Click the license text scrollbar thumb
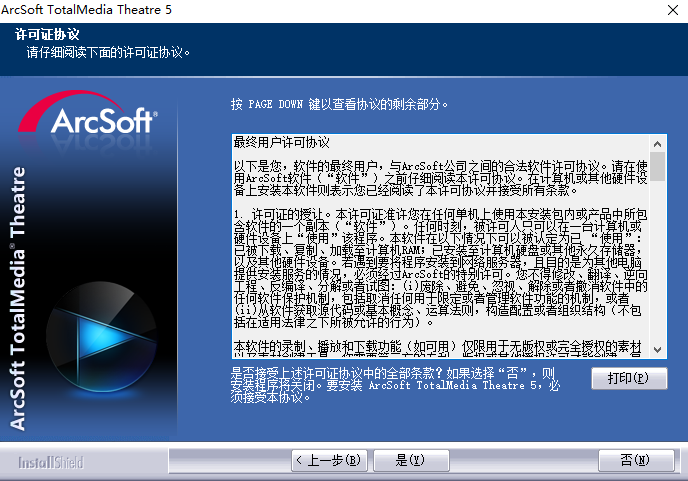 tap(657, 166)
